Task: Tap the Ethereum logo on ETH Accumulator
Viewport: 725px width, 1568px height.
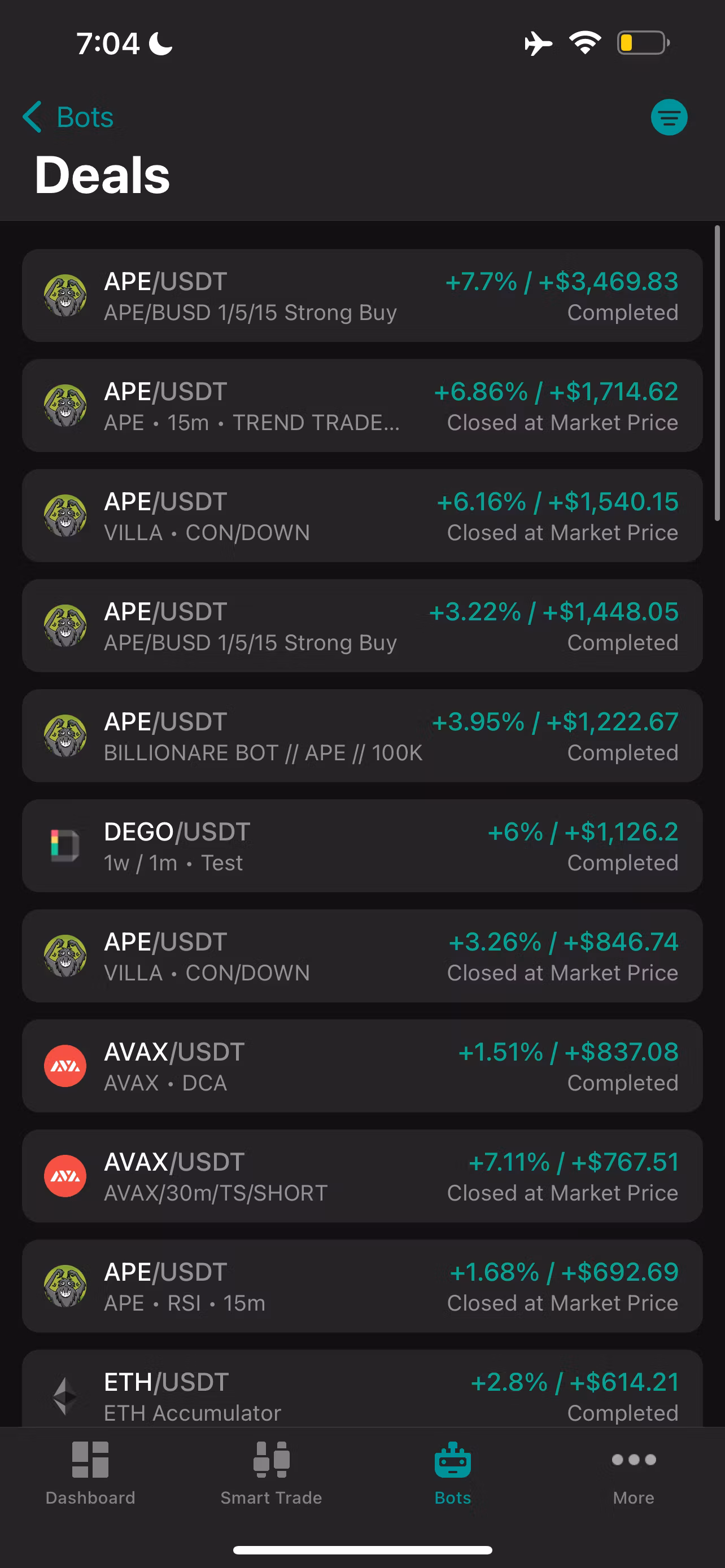Action: 65,1395
